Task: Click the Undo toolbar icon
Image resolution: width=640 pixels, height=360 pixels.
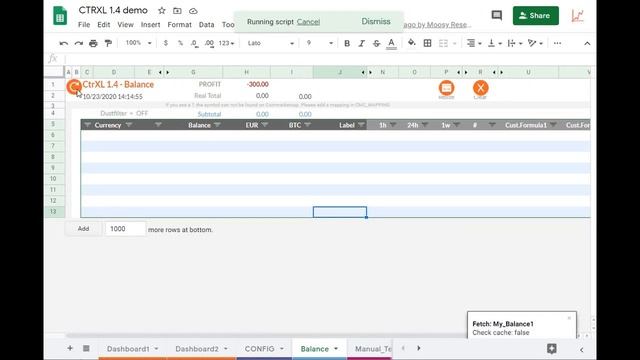Action: [x=64, y=43]
